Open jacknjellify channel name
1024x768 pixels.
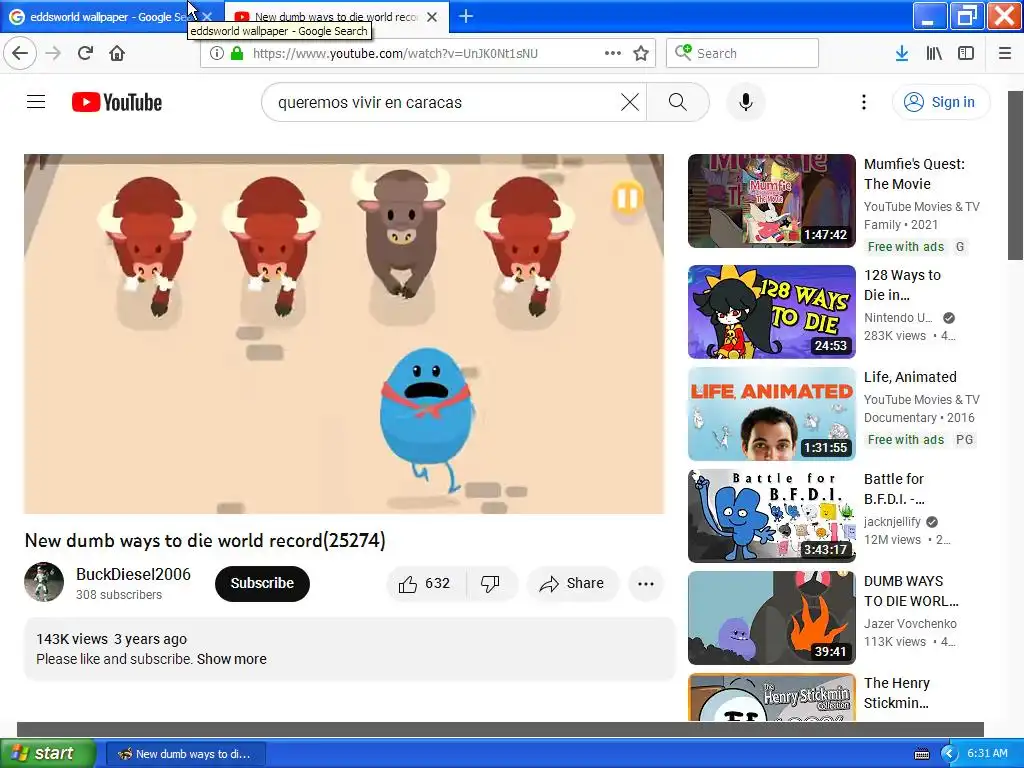click(x=892, y=521)
